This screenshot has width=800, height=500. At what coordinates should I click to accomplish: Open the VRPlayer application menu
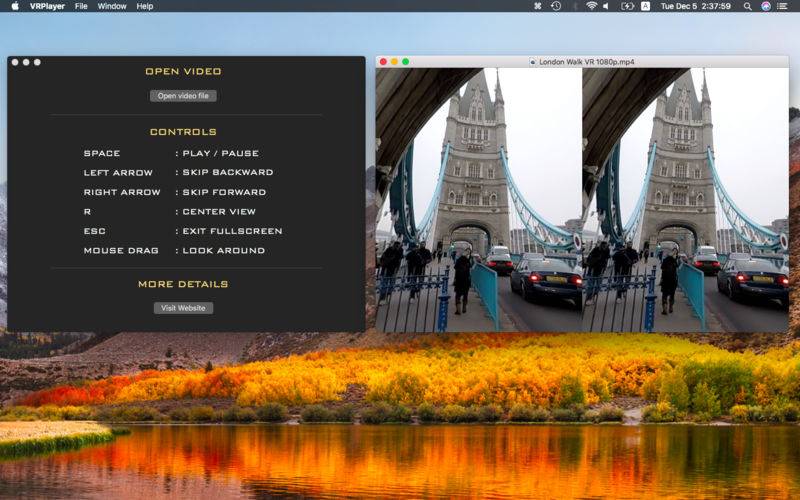click(45, 6)
